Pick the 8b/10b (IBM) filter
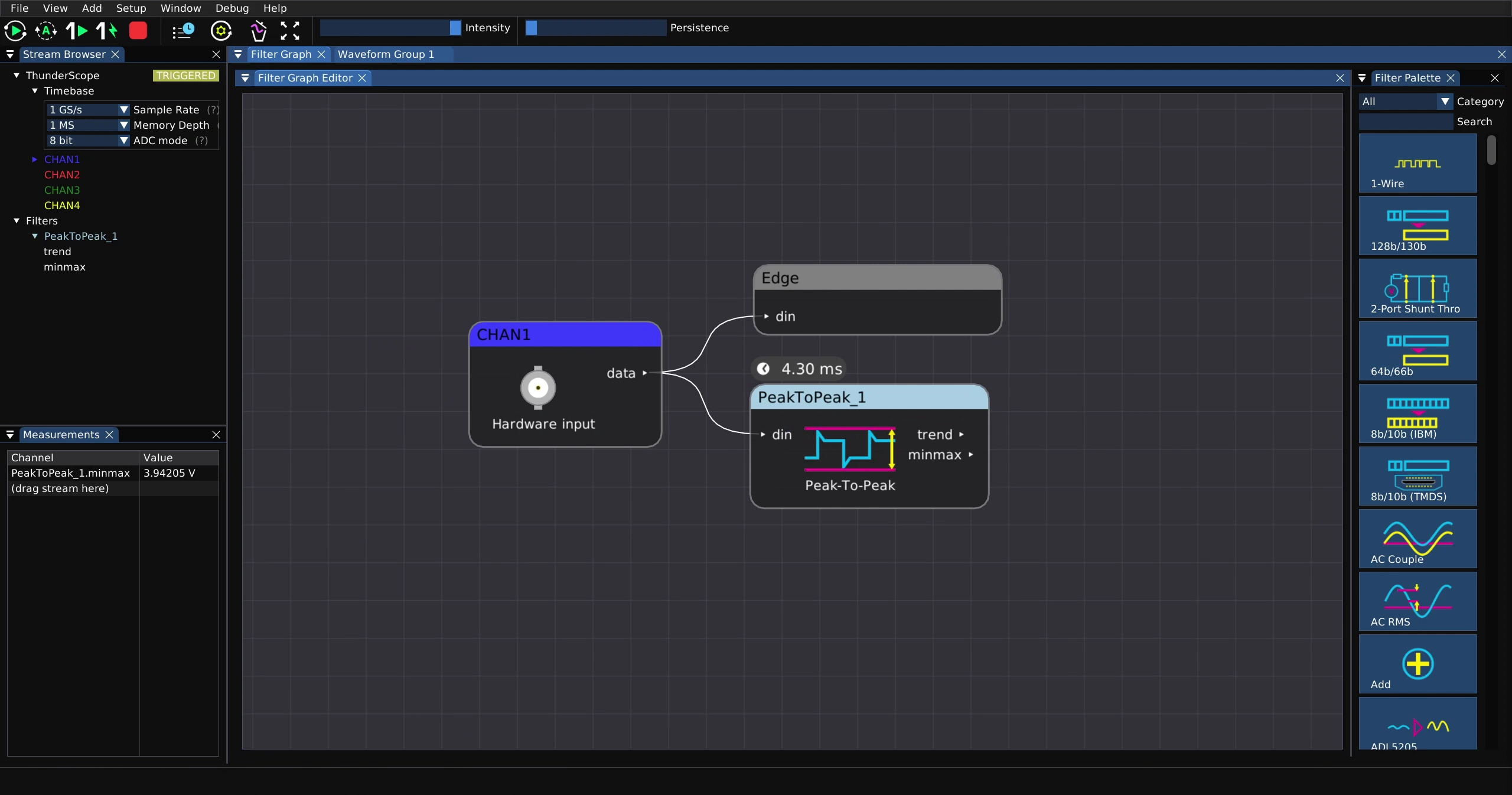Screen dimensions: 1512x795 click(1417, 413)
